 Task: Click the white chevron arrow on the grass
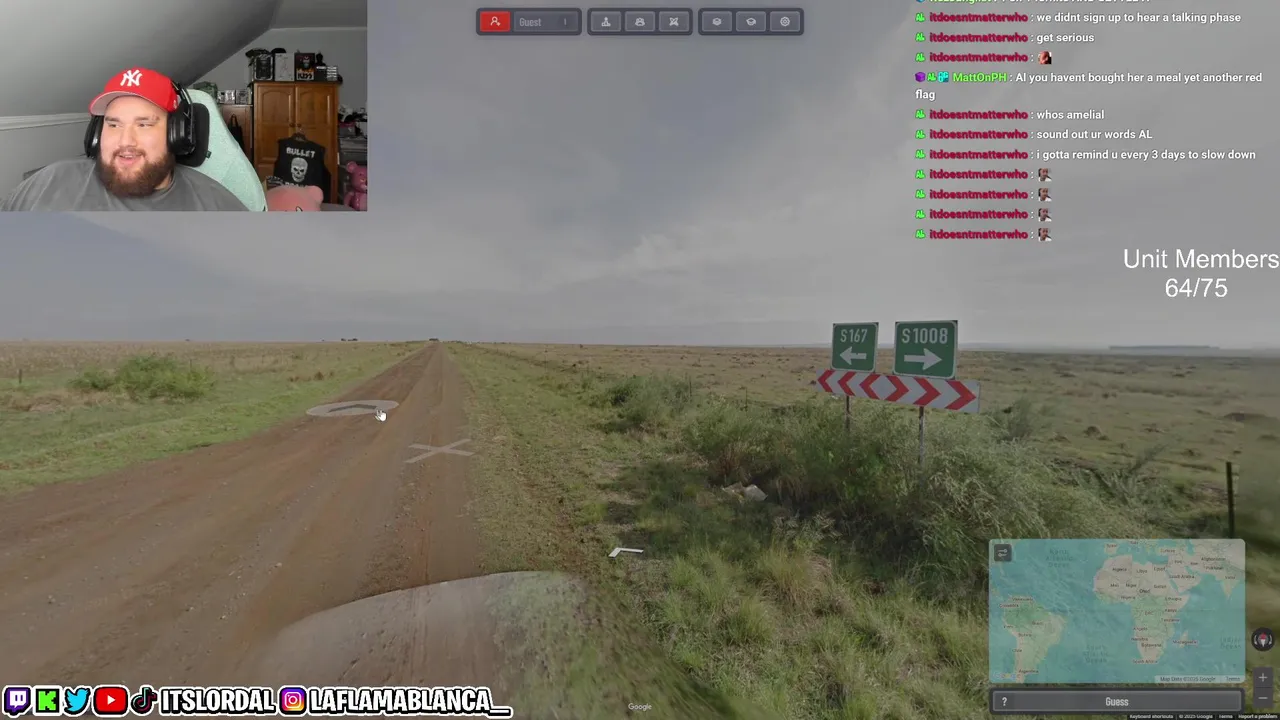coord(626,551)
